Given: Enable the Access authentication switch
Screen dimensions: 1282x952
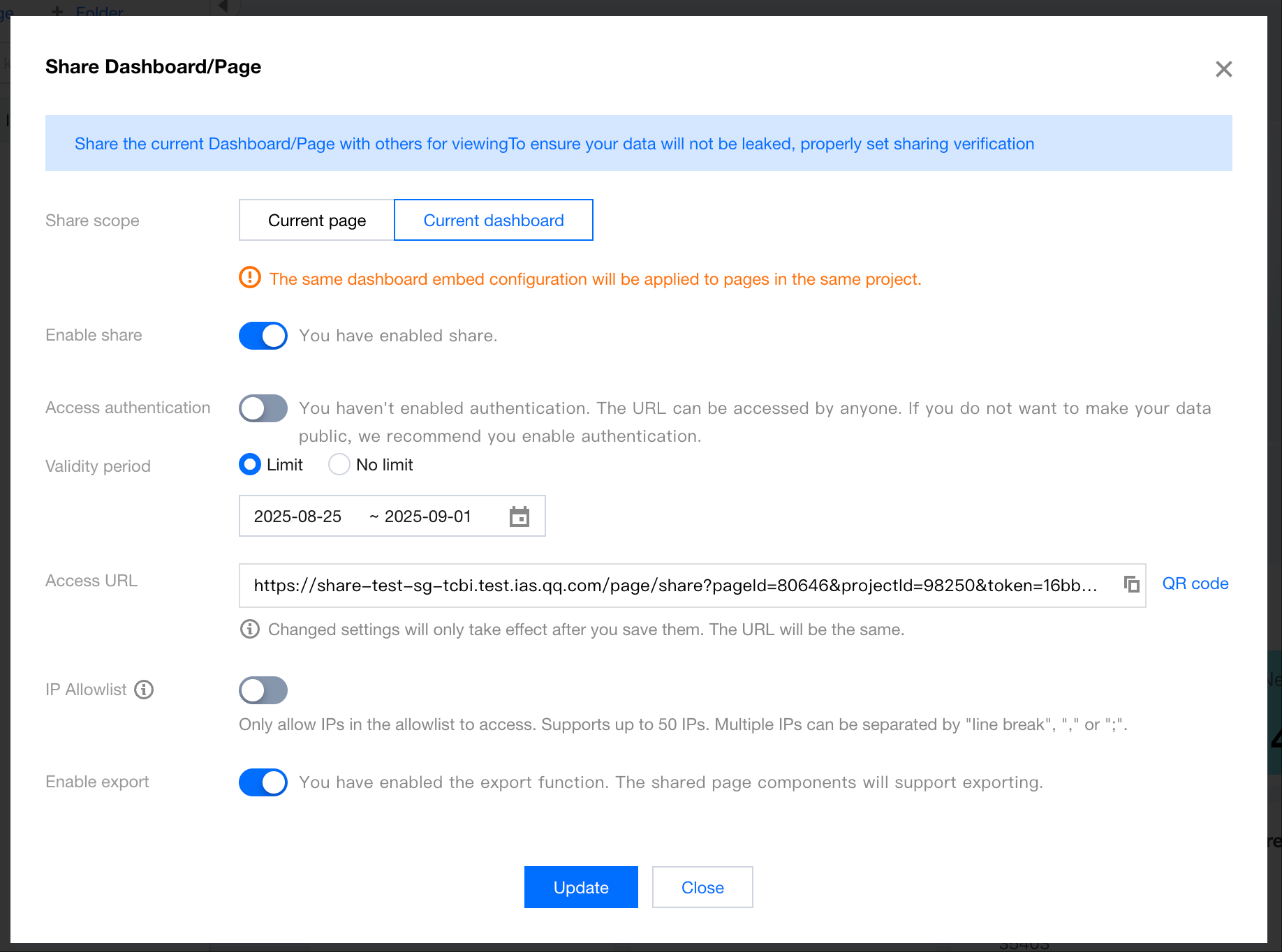Looking at the screenshot, I should (263, 408).
